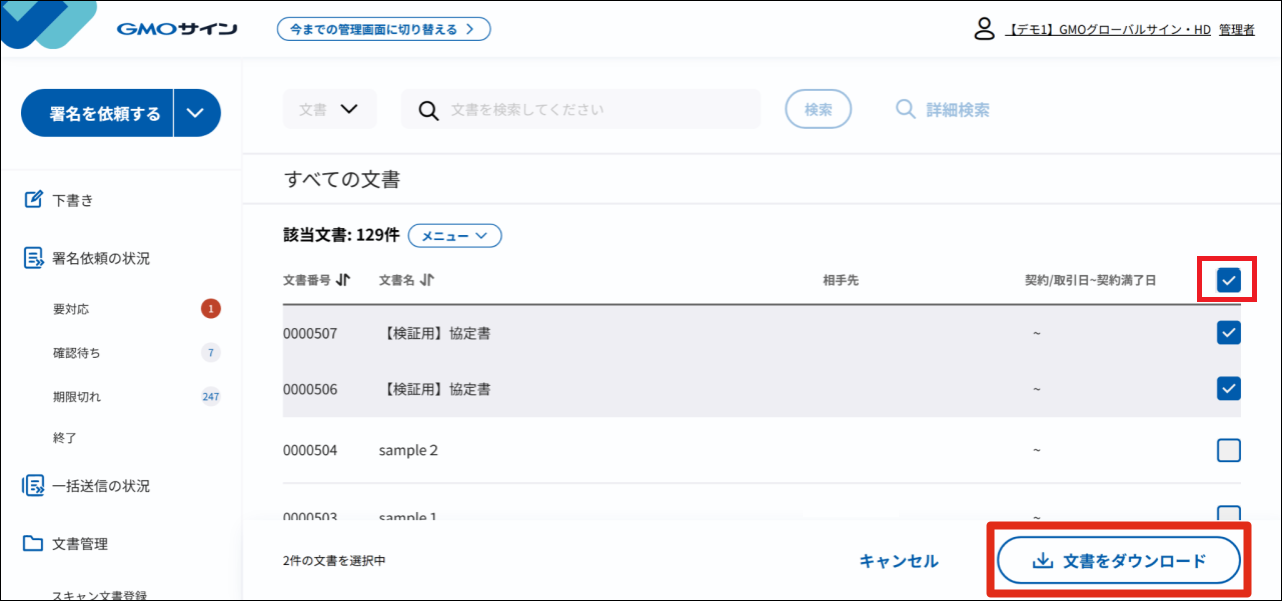Screen dimensions: 1282x601
Task: Click the Drafts (下書き) pencil icon
Action: [34, 200]
